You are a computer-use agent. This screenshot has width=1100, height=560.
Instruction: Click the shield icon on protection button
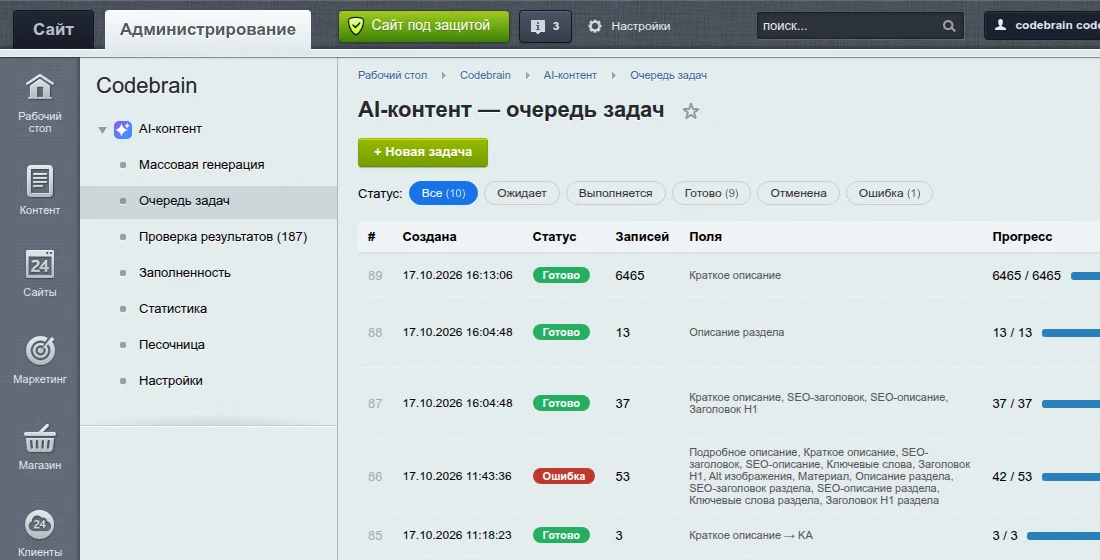tap(356, 26)
